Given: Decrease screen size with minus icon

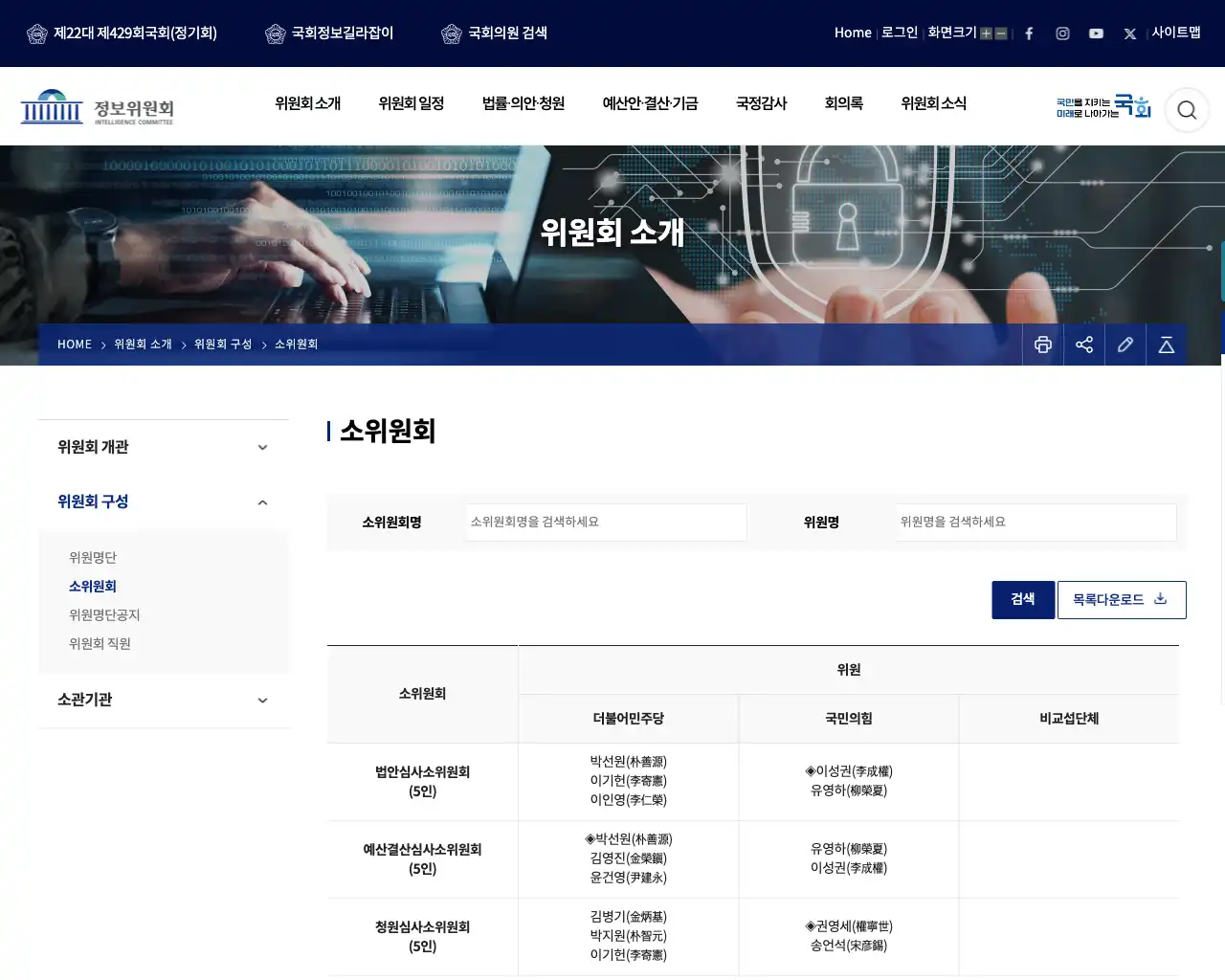Looking at the screenshot, I should point(1001,33).
